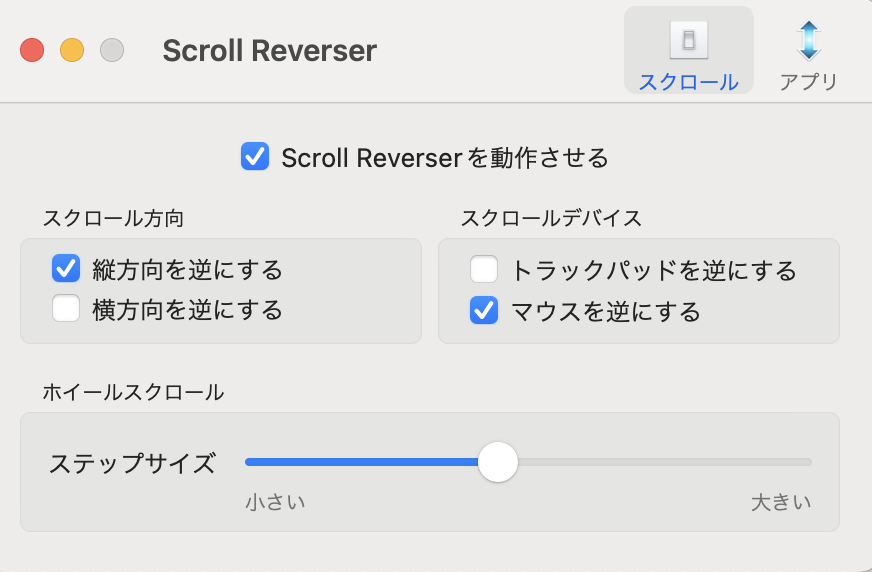
Task: Open the アプリ tab label
Action: point(808,82)
